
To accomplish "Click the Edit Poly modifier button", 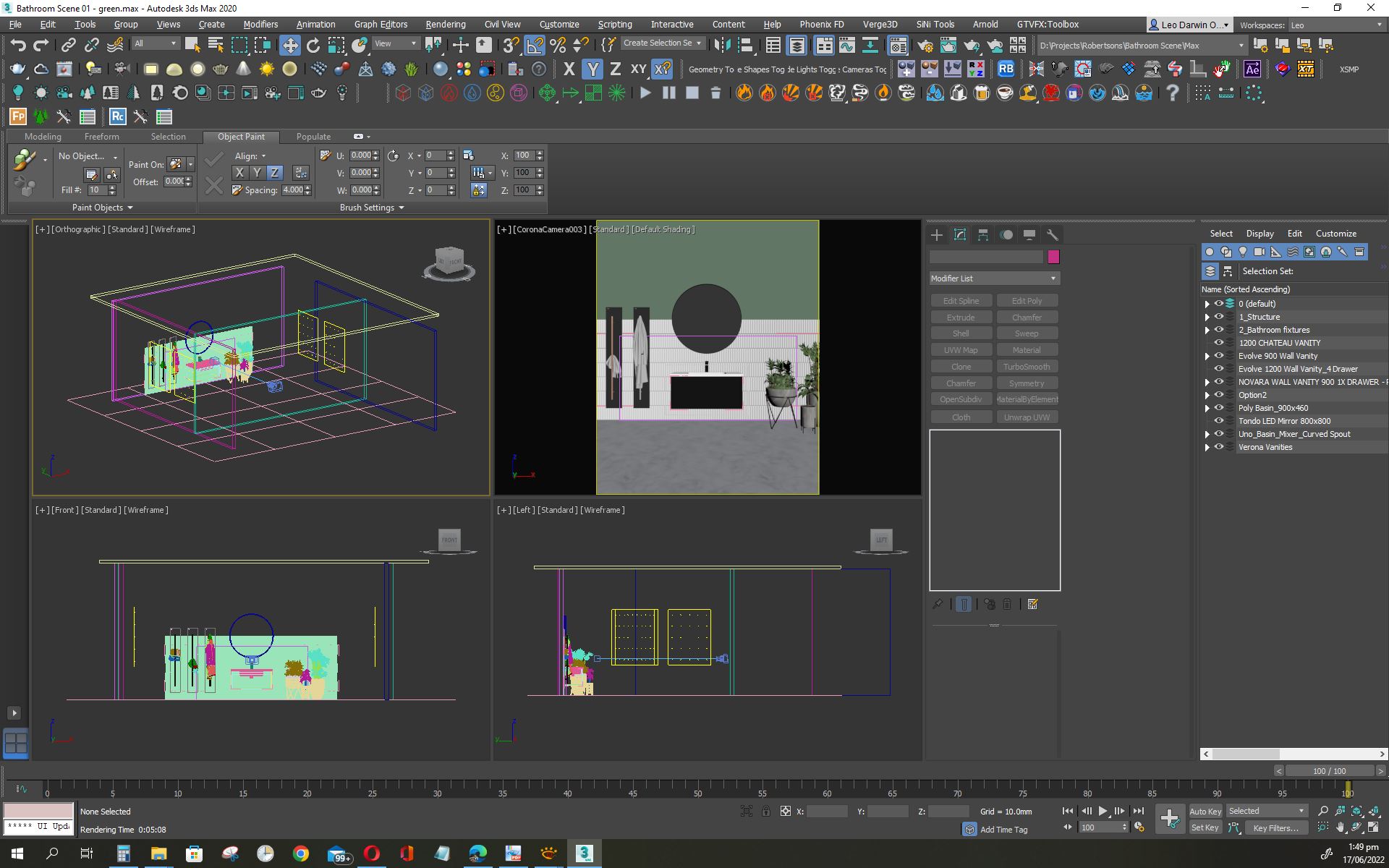I will pos(1027,301).
